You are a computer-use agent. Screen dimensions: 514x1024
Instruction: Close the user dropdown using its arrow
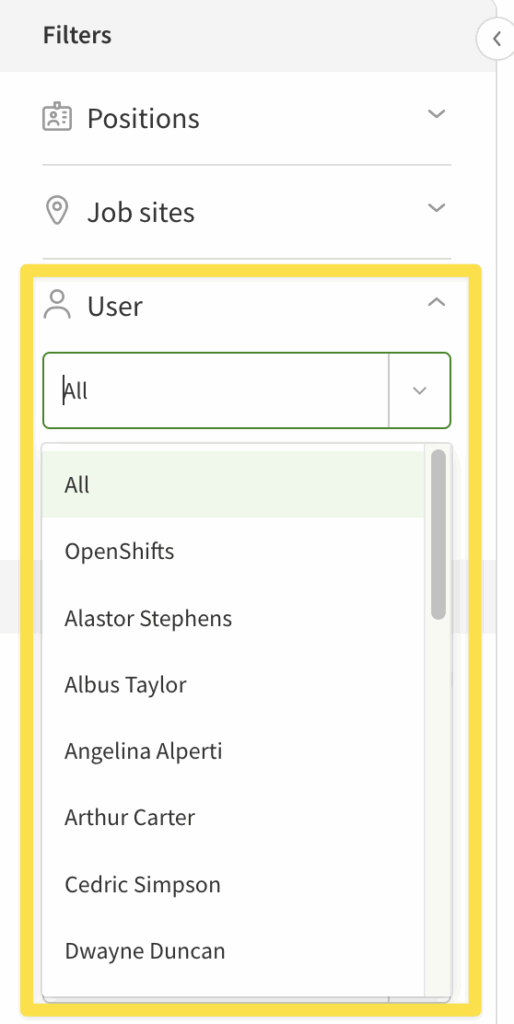[x=419, y=391]
